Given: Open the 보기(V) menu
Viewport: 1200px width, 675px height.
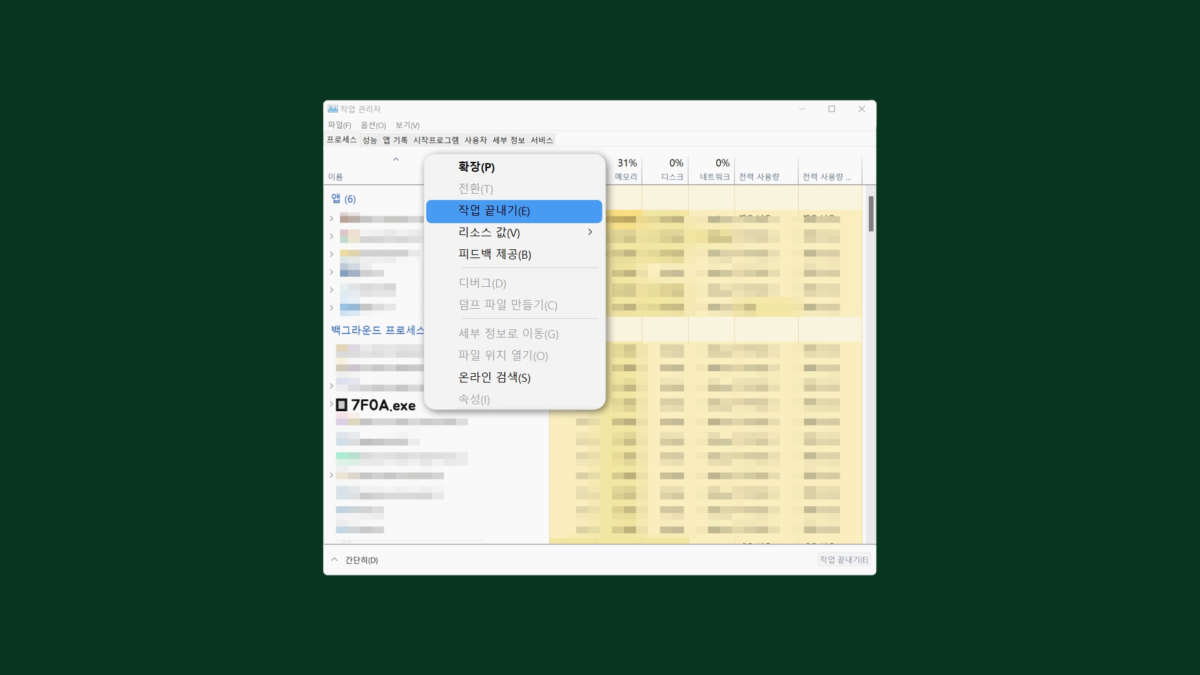Looking at the screenshot, I should (x=407, y=125).
